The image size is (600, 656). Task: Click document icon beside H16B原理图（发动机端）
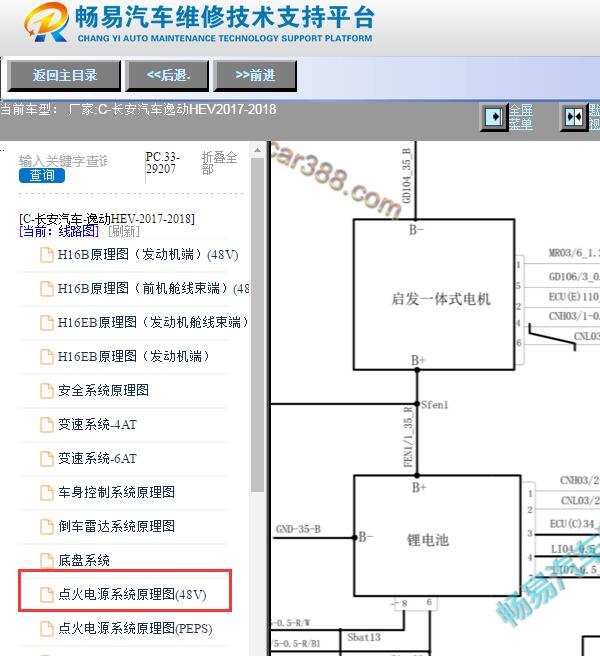(47, 254)
